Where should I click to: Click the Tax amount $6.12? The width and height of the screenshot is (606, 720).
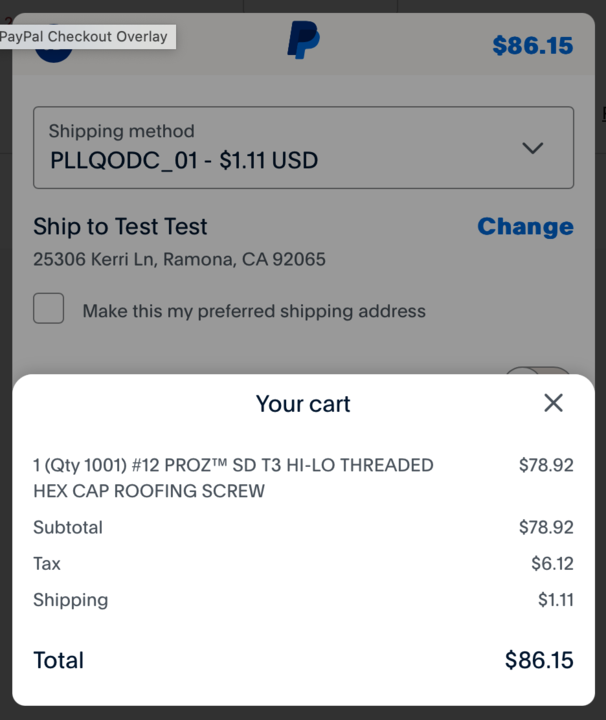(x=552, y=563)
